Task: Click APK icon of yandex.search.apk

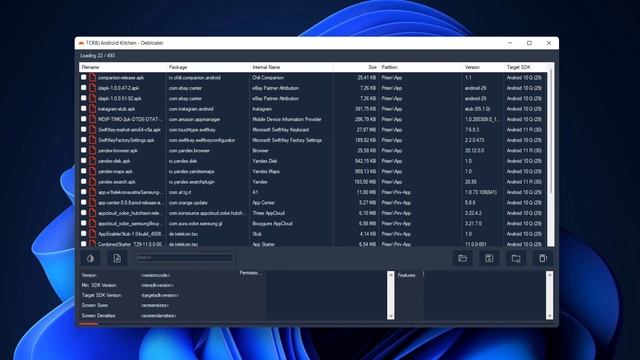Action: tap(93, 182)
